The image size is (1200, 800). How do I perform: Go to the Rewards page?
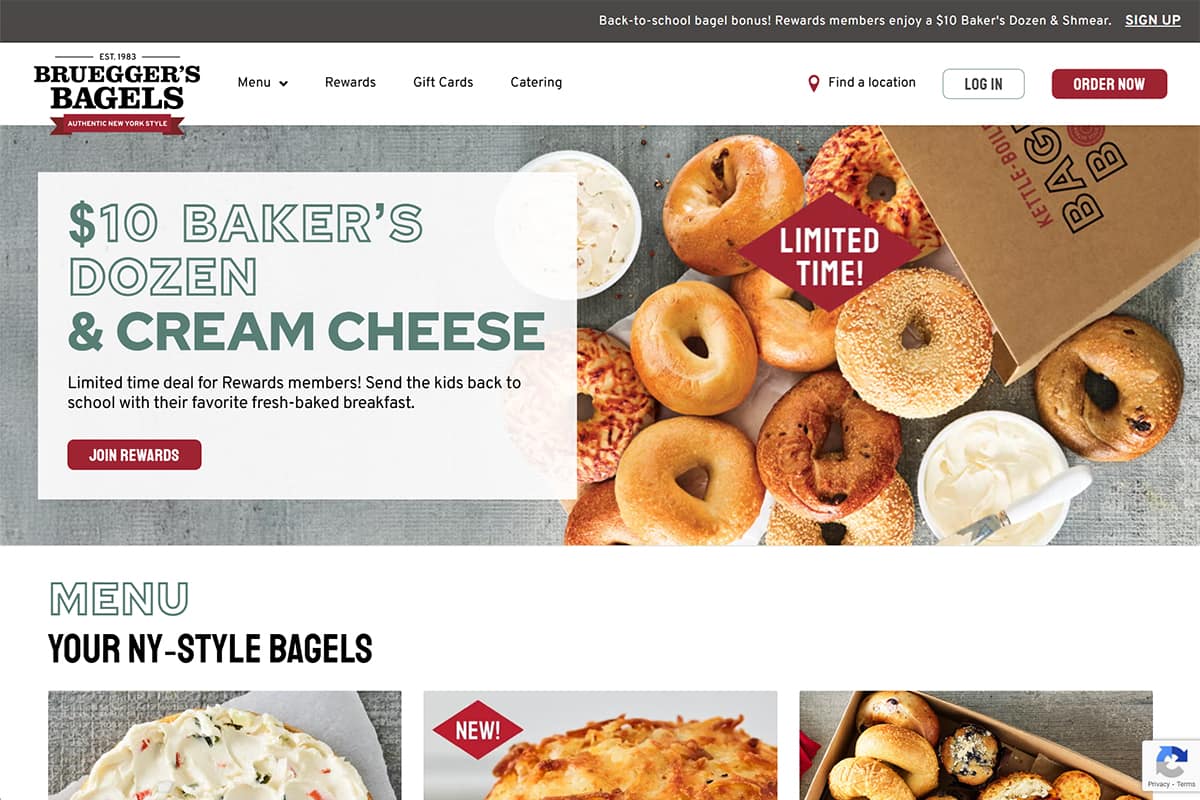[x=350, y=83]
